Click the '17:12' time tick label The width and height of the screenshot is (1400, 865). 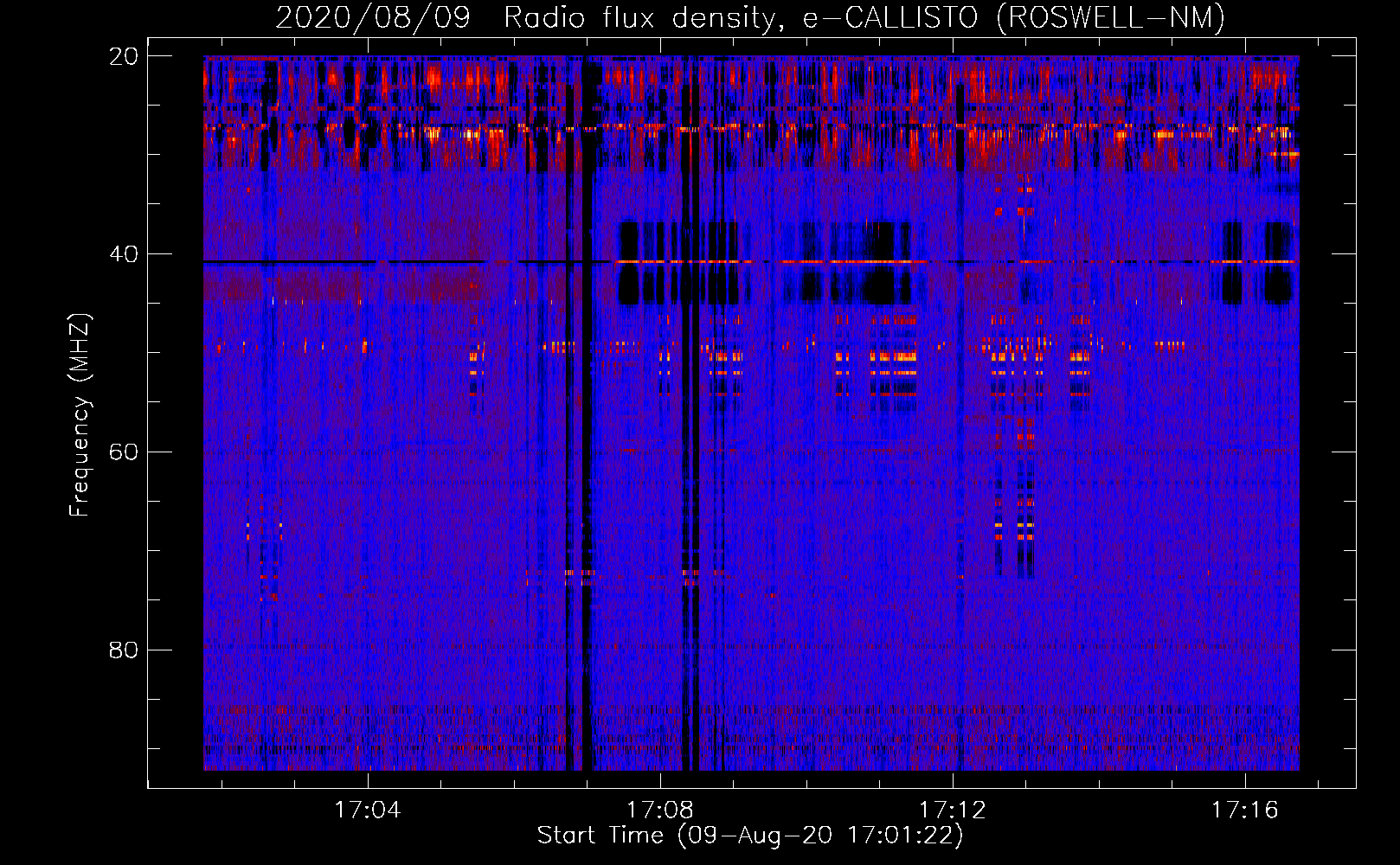point(953,811)
